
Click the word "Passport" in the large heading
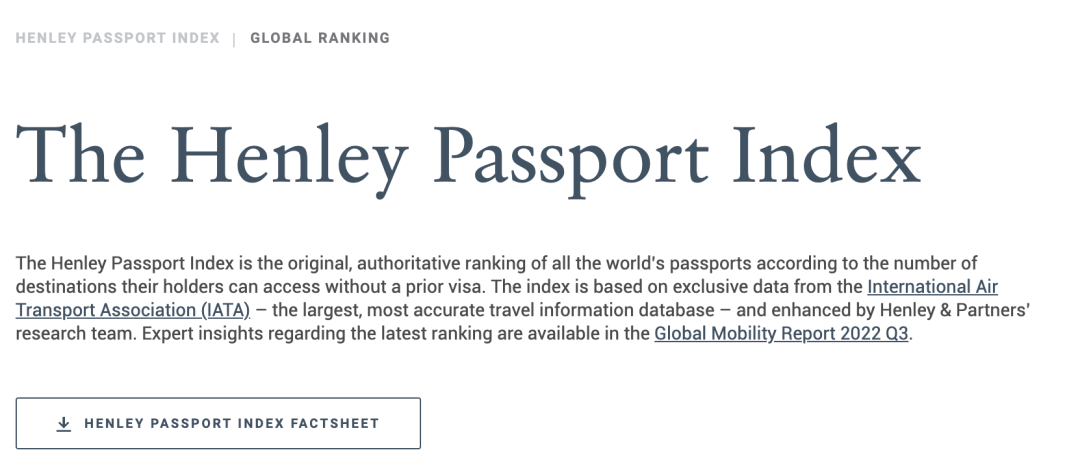tap(572, 160)
